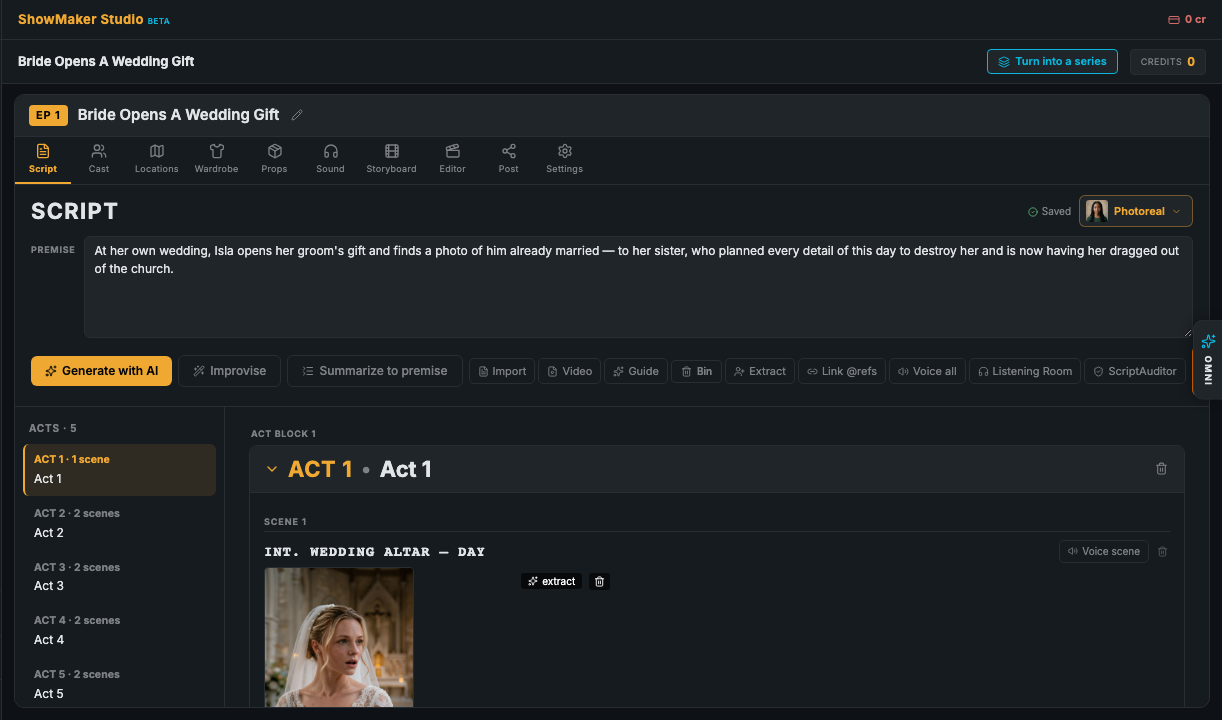Image resolution: width=1222 pixels, height=720 pixels.
Task: Switch to the Storyboard tab
Action: tap(391, 159)
